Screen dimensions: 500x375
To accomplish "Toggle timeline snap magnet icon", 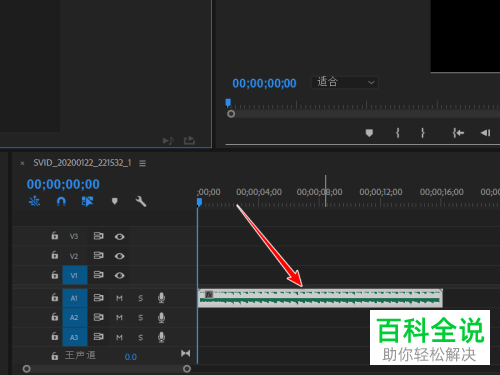I will [61, 201].
